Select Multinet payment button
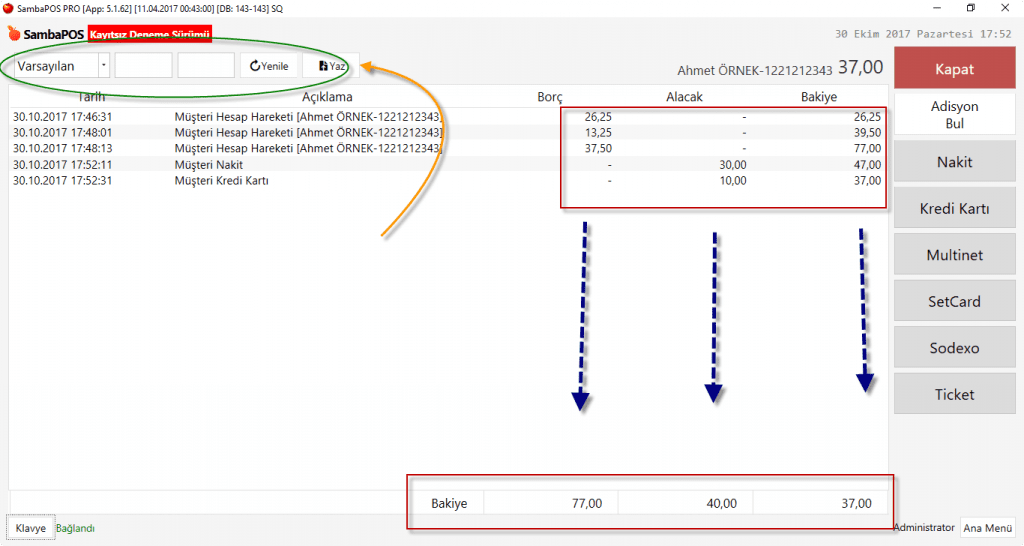 954,255
